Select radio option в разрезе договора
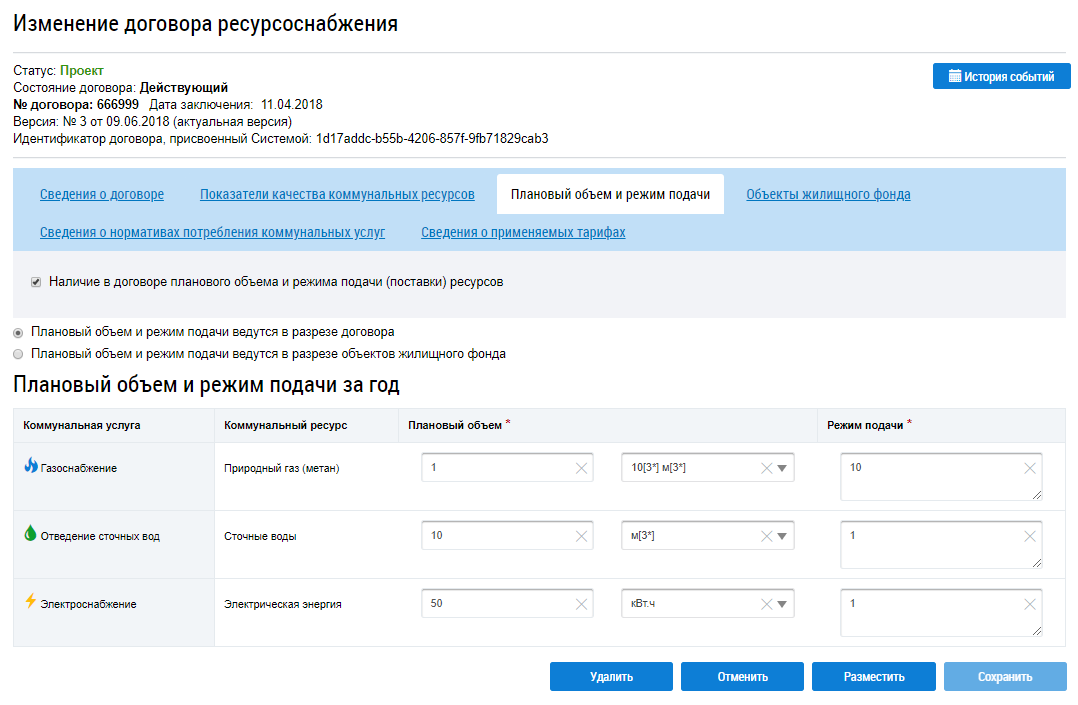 (18, 332)
